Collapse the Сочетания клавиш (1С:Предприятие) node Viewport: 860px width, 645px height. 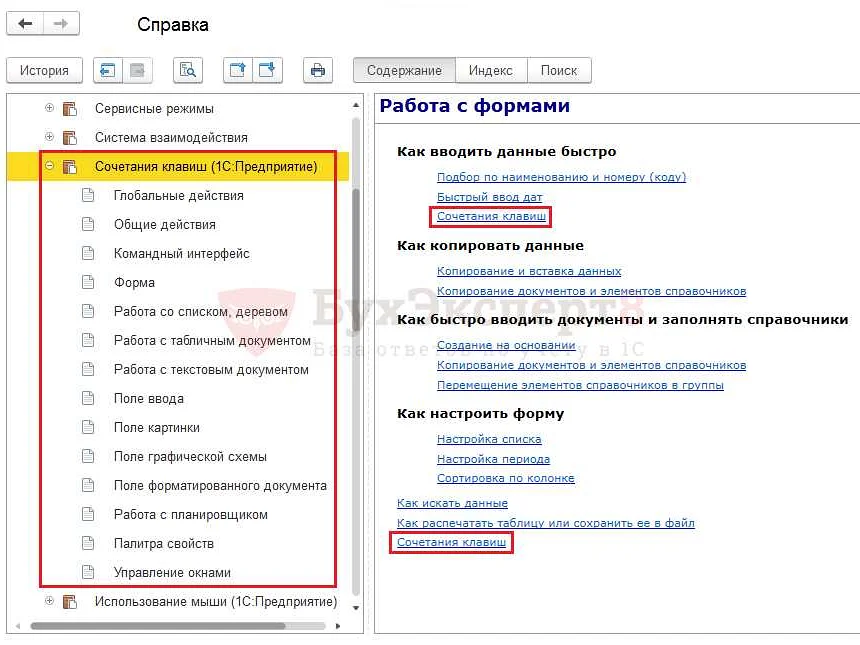(x=49, y=166)
